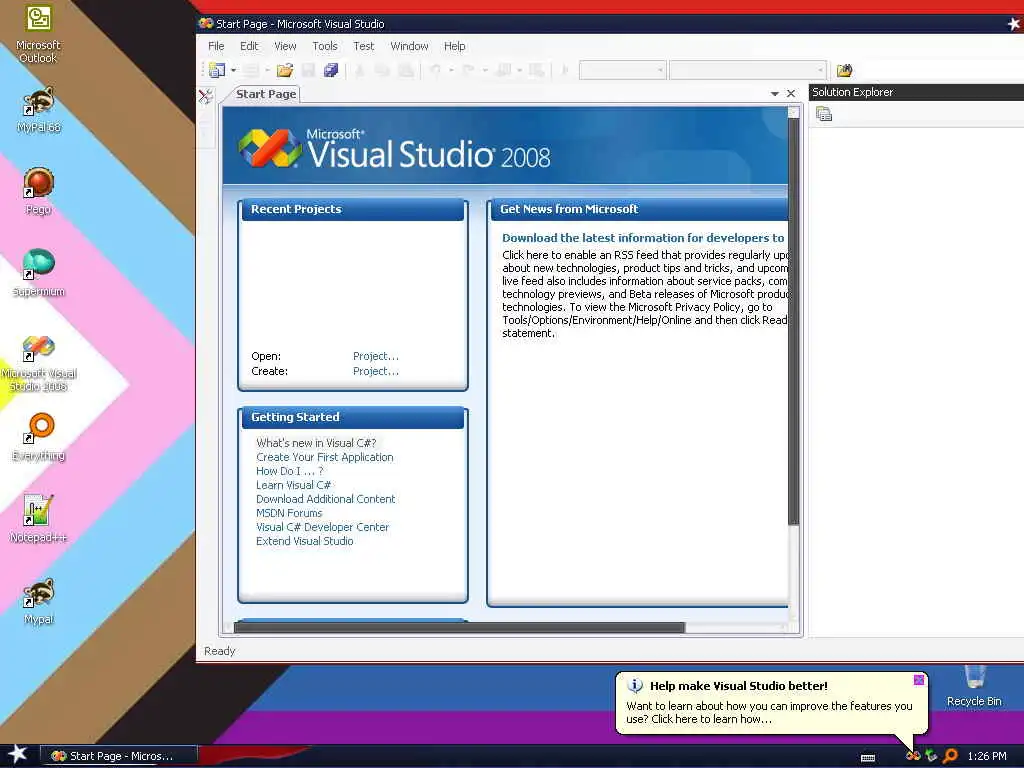Select the Notepad++ desktop icon
Image resolution: width=1024 pixels, height=768 pixels.
tap(38, 519)
